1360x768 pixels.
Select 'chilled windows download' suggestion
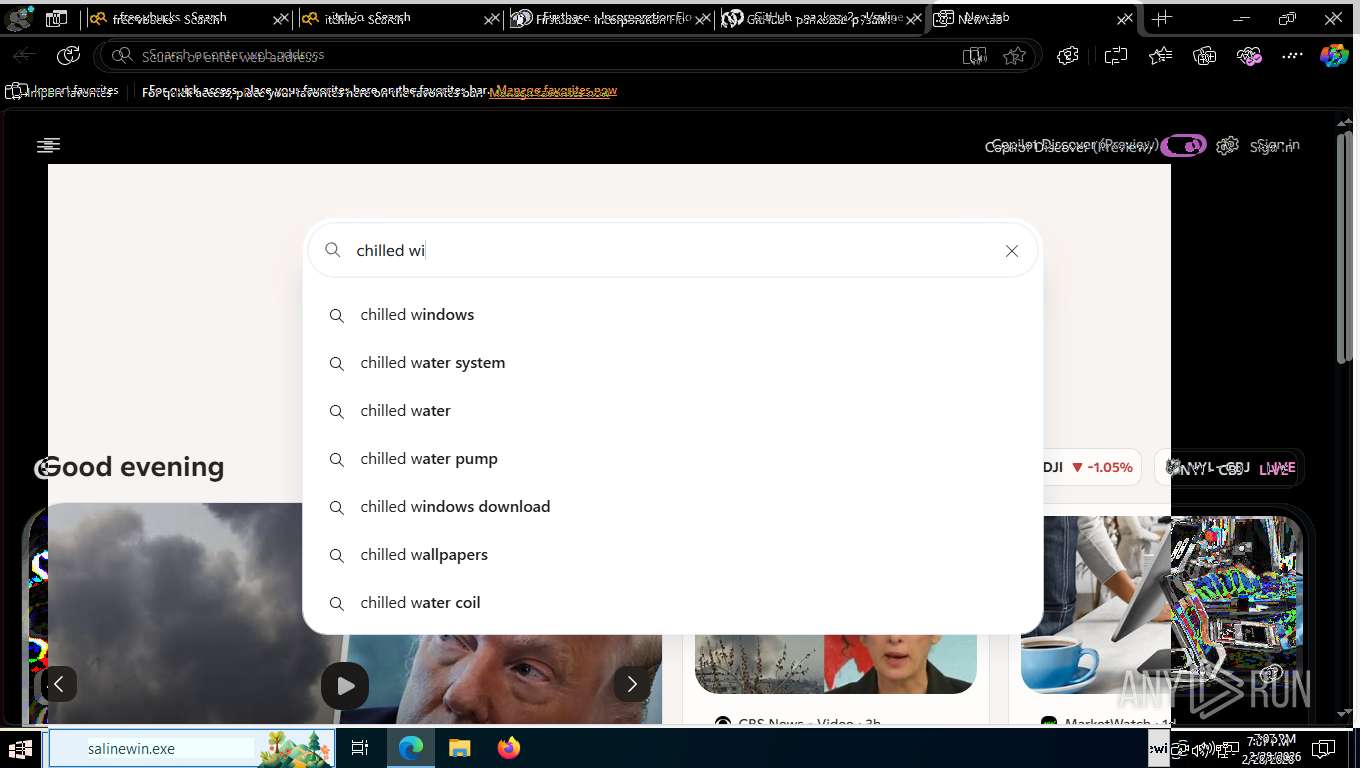pos(673,507)
